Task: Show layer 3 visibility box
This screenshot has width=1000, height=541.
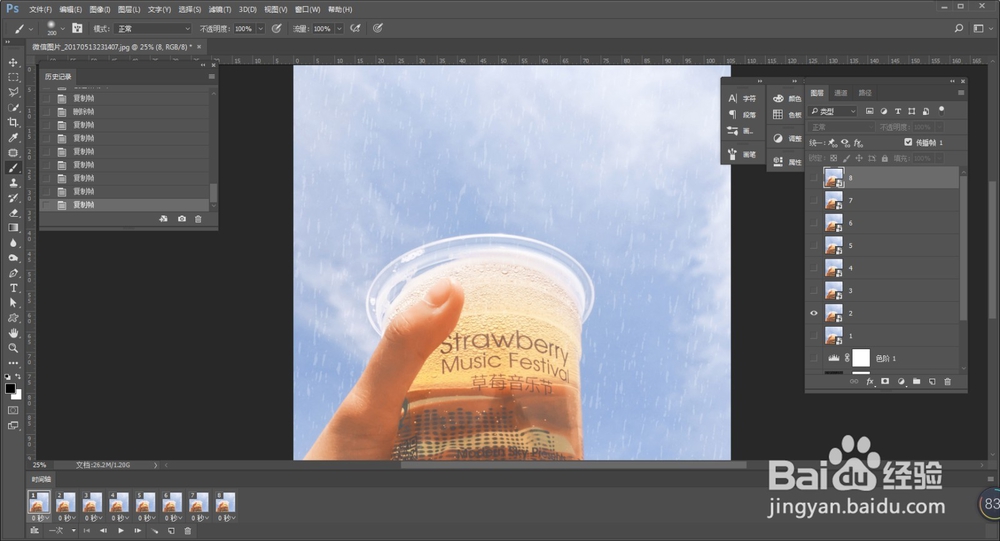Action: [814, 291]
